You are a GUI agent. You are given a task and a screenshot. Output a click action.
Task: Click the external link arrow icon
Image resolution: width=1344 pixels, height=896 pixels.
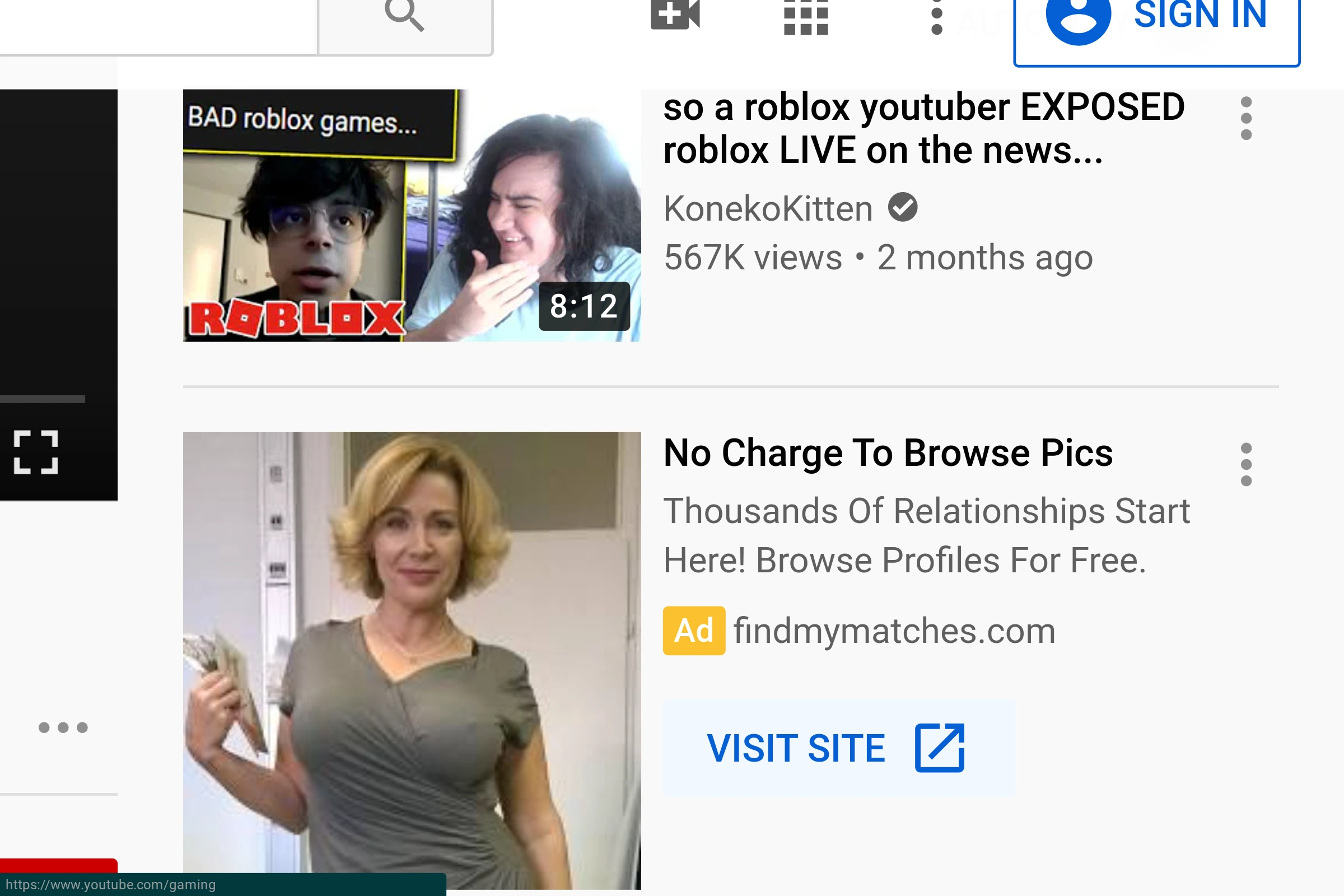tap(939, 748)
